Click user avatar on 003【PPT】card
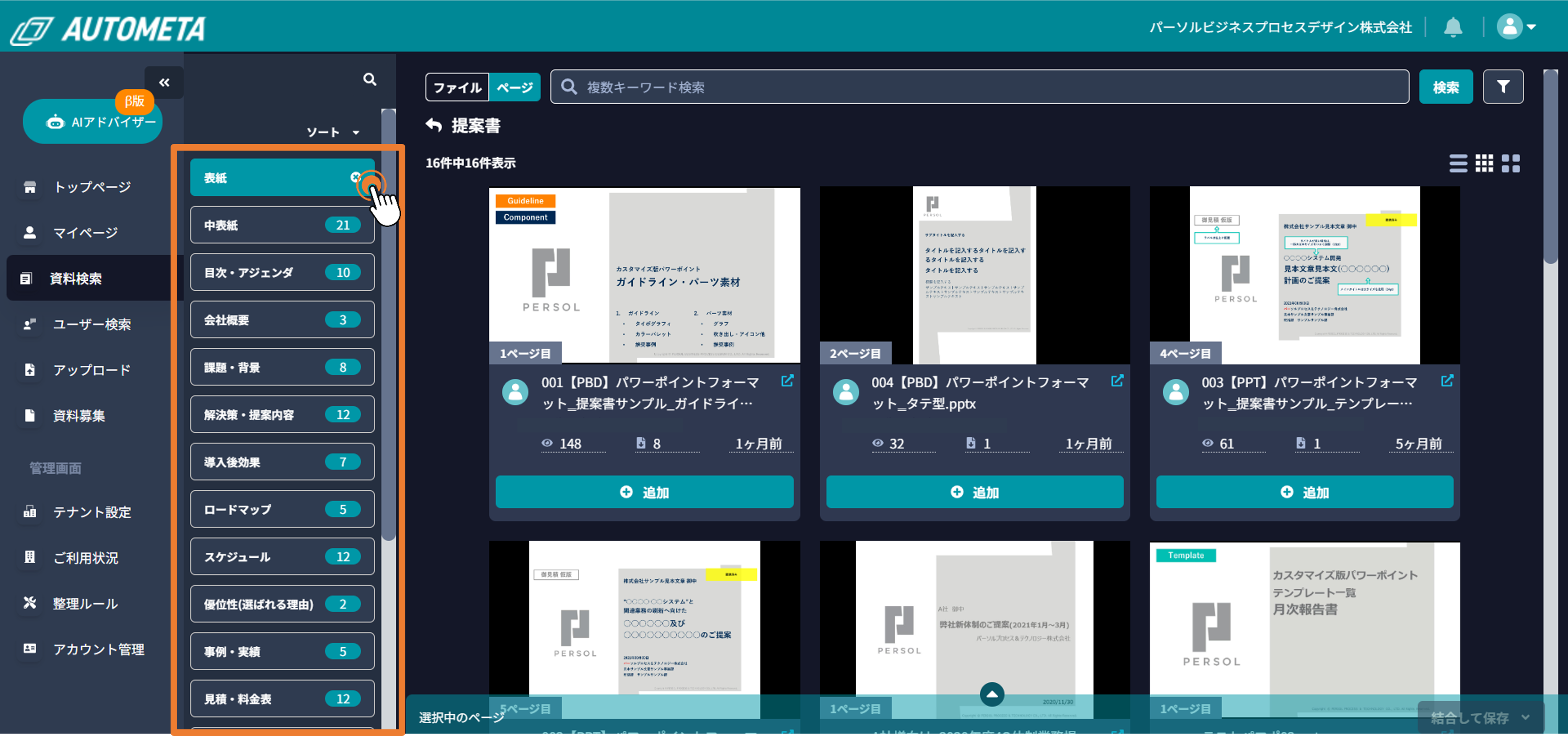Screen dimensions: 1568x736 point(1176,392)
